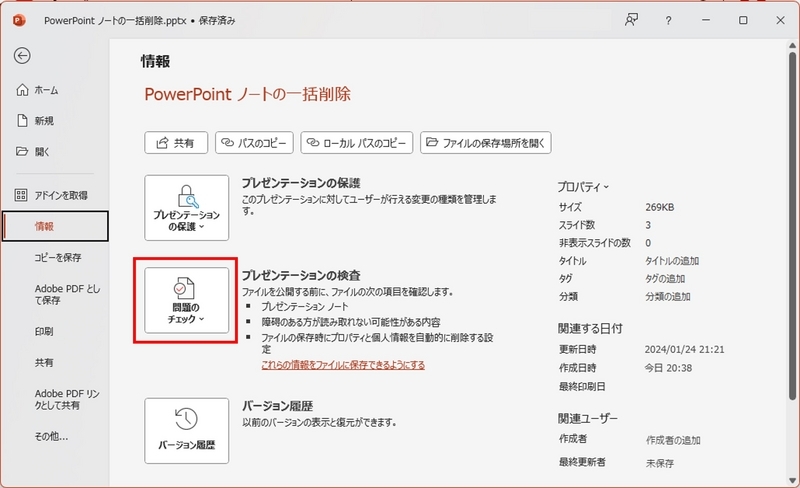Image resolution: width=800 pixels, height=488 pixels.
Task: Click 作成者の追加 field
Action: point(673,440)
